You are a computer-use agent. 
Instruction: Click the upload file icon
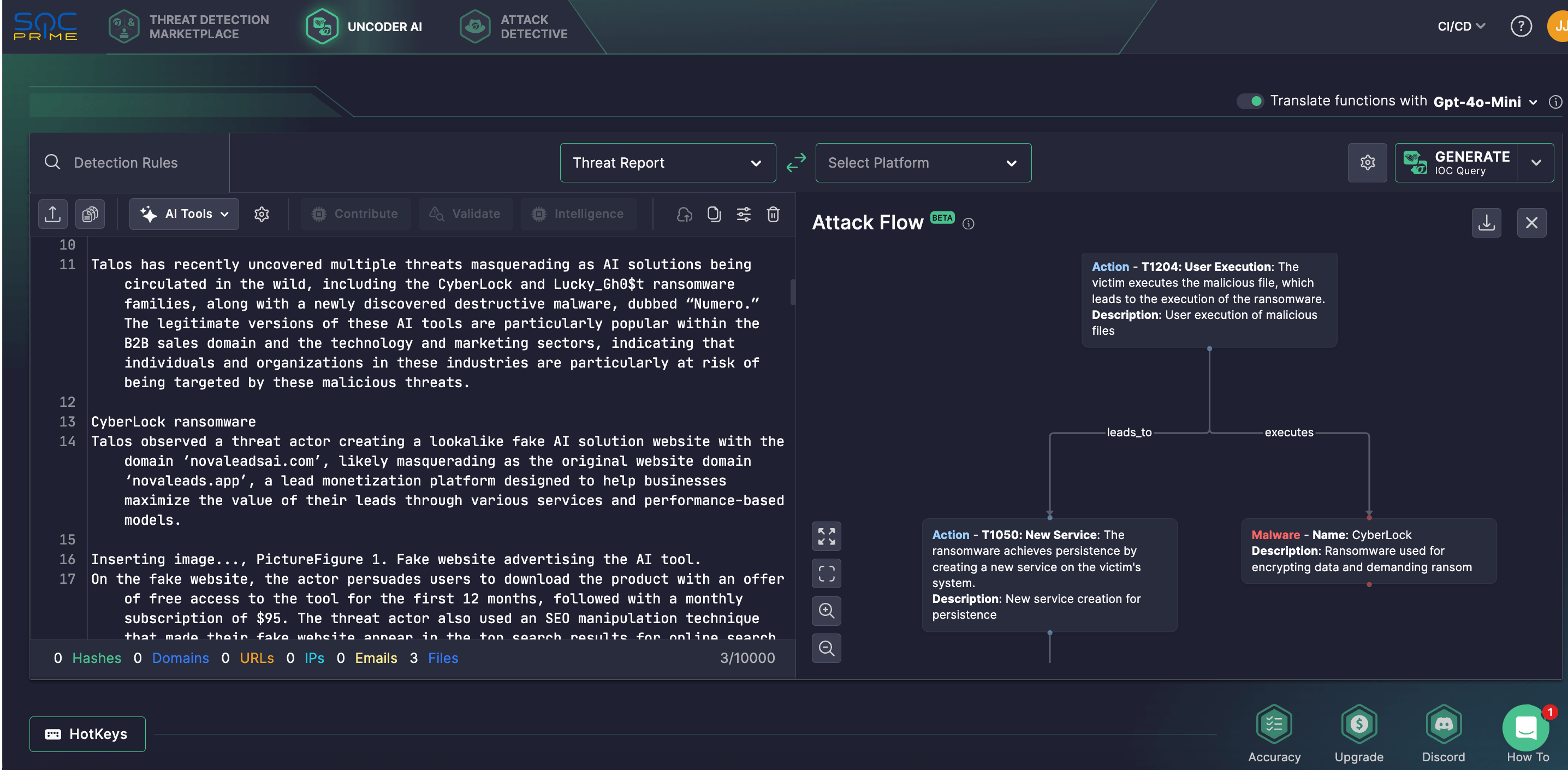52,214
